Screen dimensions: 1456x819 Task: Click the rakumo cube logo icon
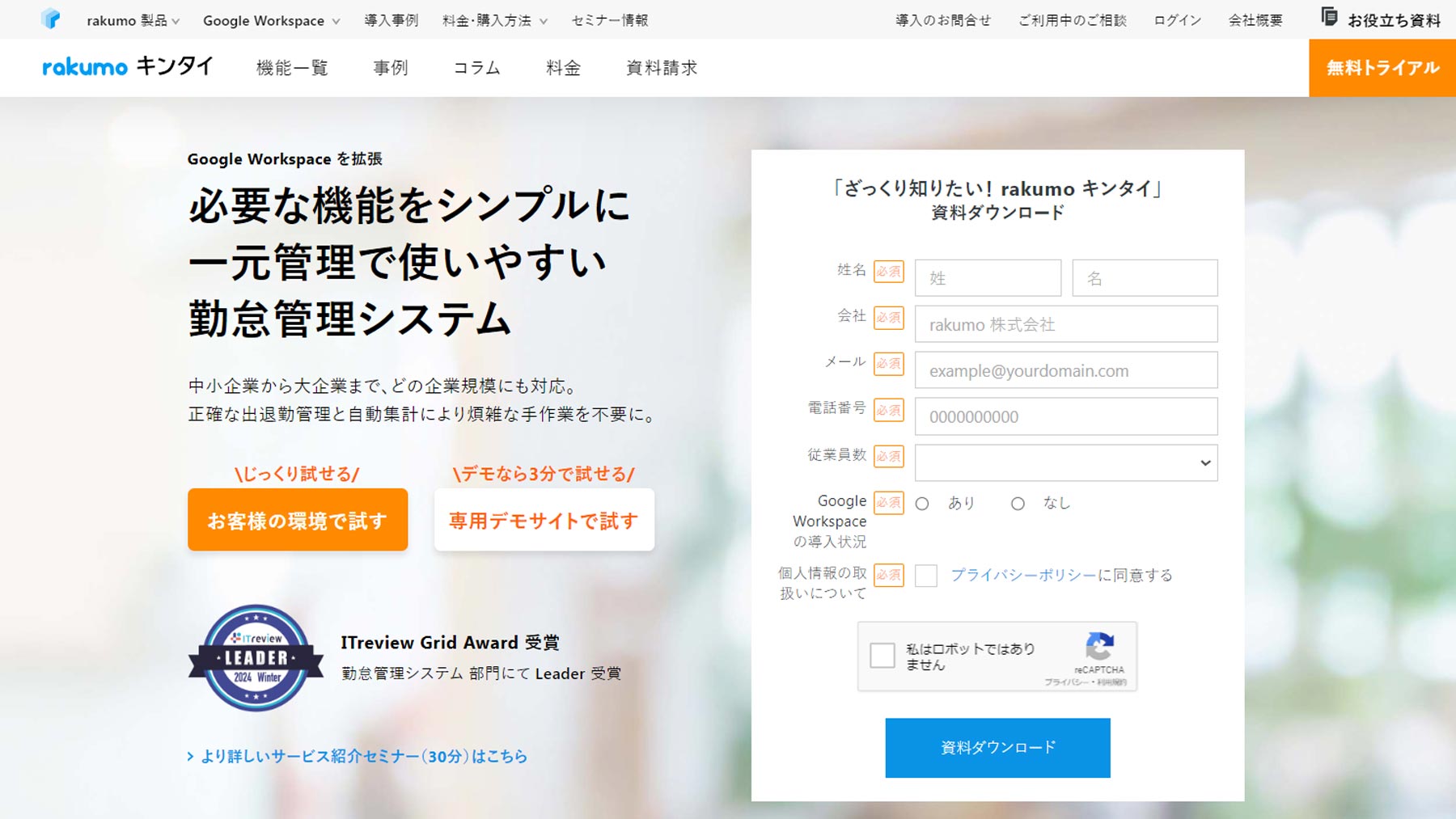coord(51,19)
